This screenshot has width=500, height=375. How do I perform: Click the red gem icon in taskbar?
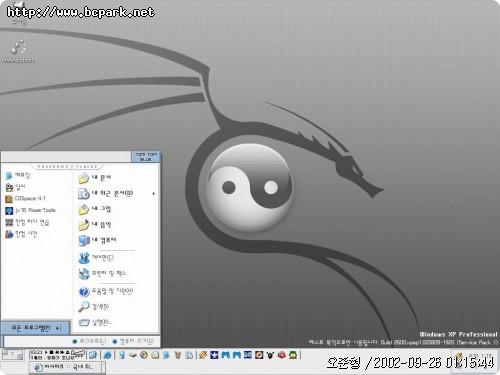282,355
